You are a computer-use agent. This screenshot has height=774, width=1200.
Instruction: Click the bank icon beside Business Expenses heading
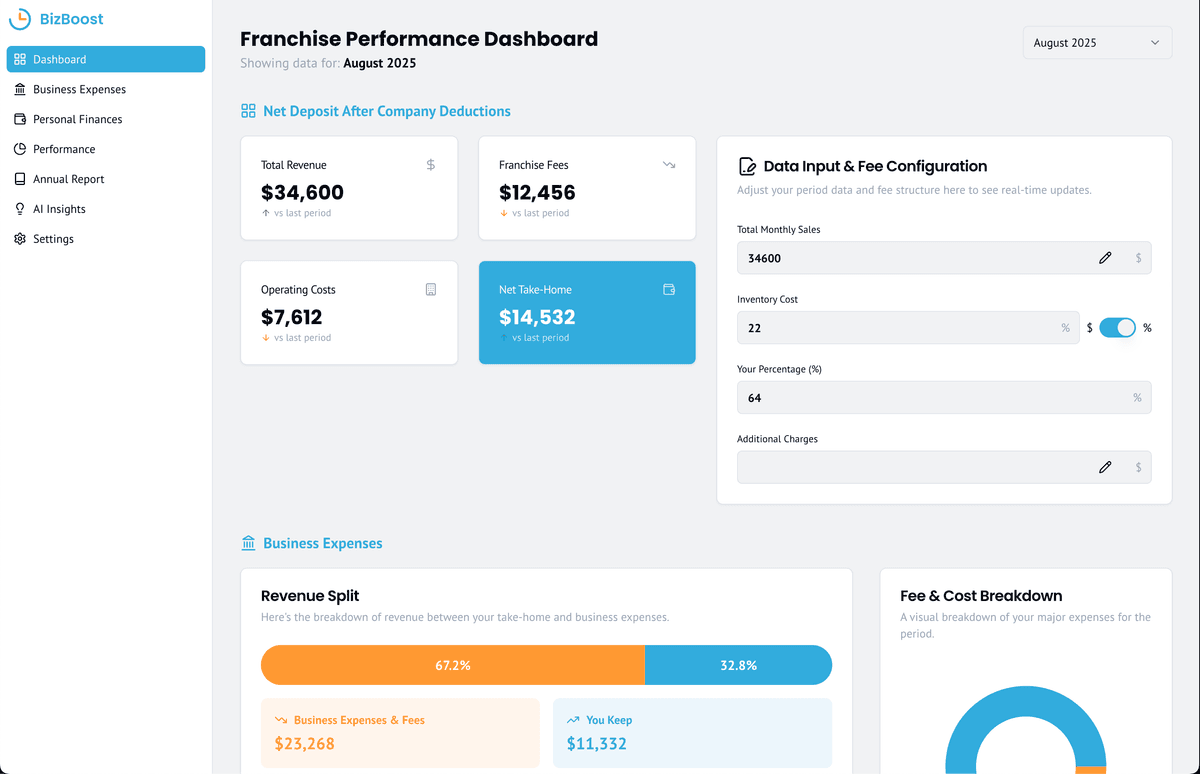tap(247, 542)
